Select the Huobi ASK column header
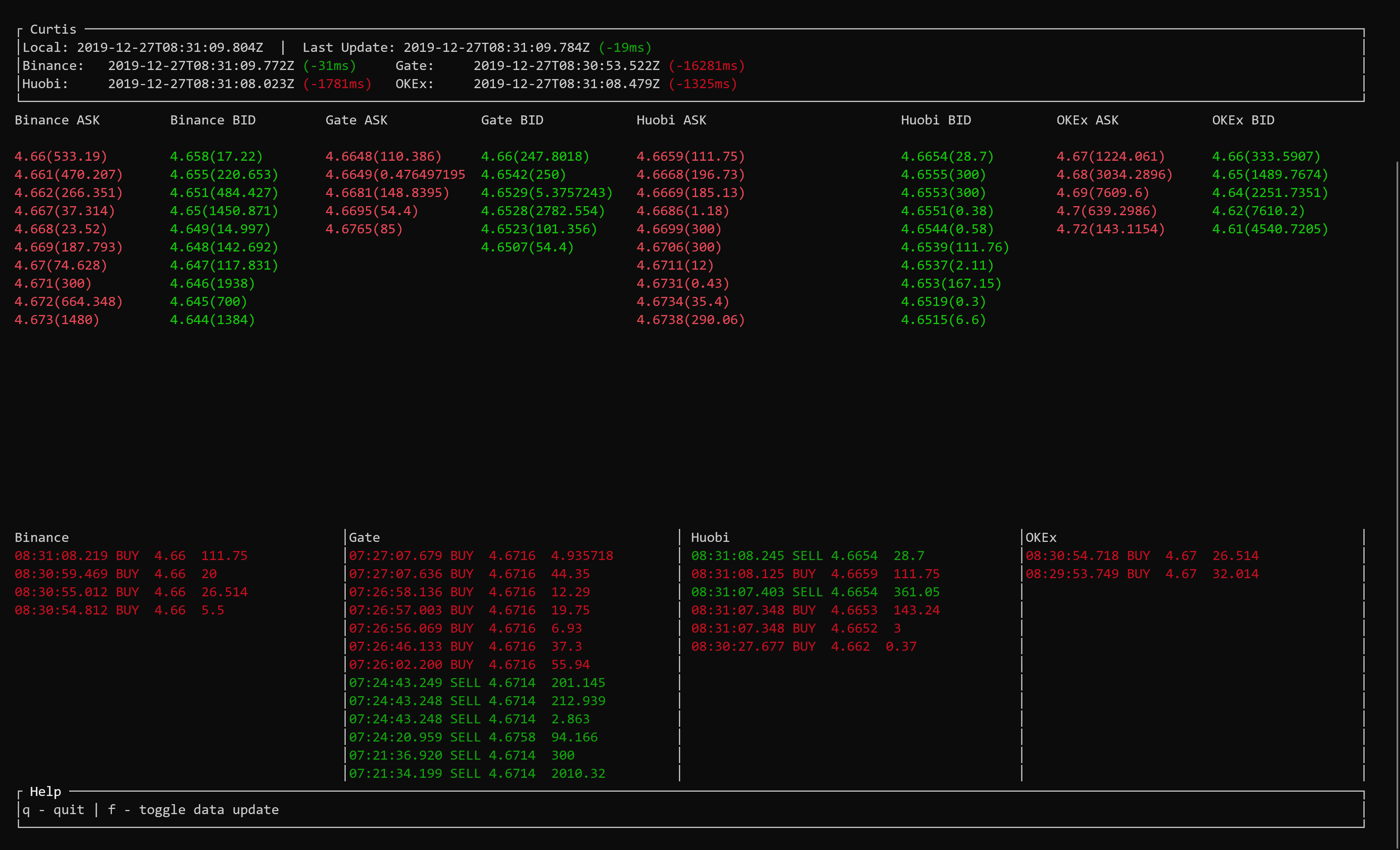 [671, 120]
